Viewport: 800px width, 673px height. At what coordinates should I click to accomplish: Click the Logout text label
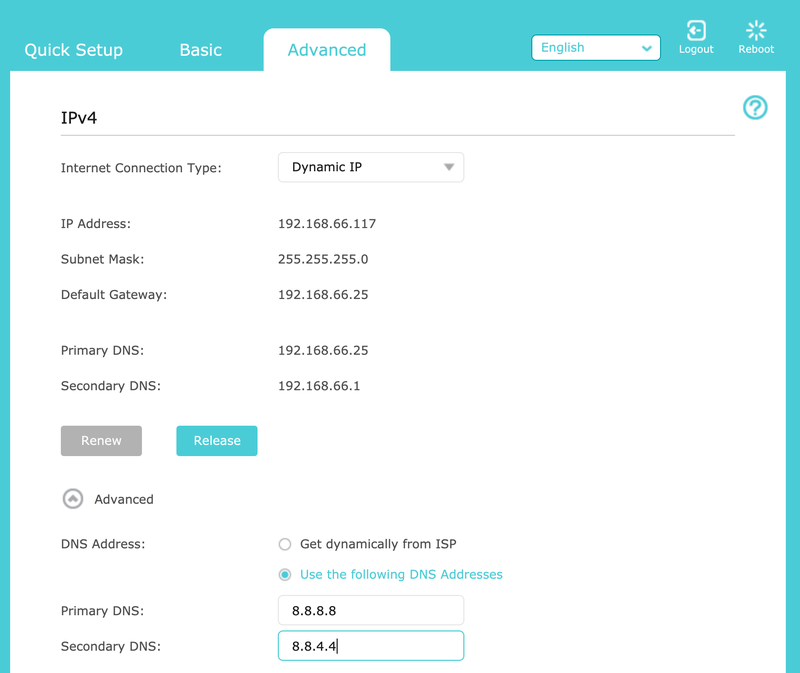696,49
